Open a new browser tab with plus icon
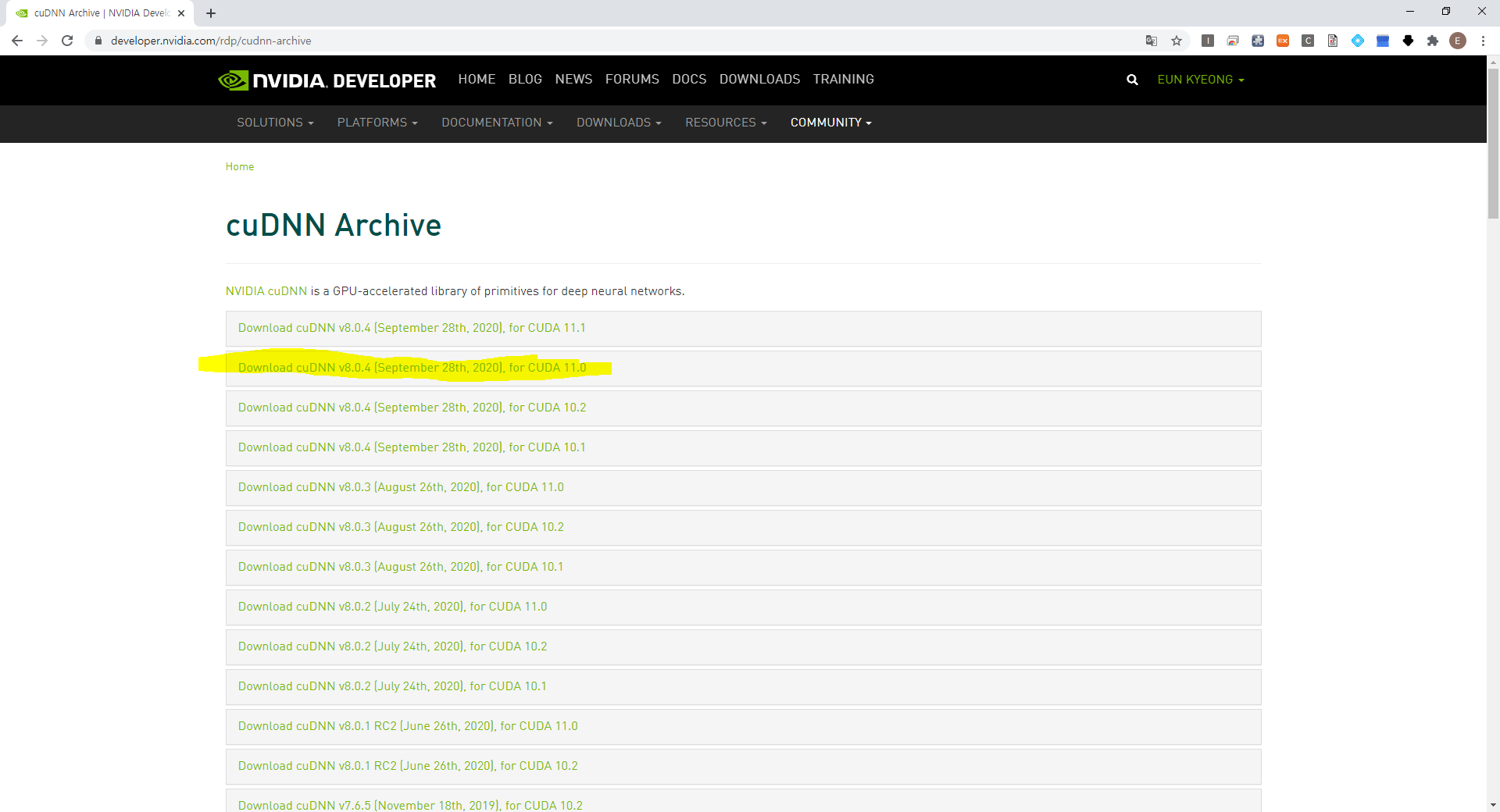The width and height of the screenshot is (1500, 812). [x=211, y=13]
